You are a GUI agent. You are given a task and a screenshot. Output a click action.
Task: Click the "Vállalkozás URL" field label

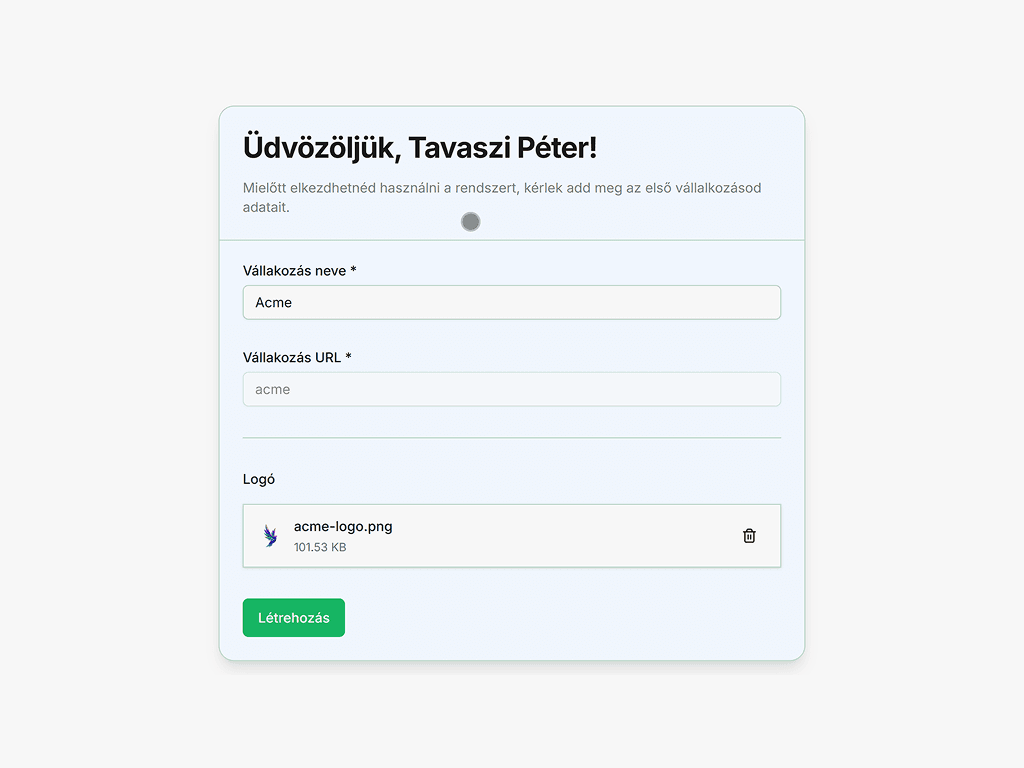point(292,357)
